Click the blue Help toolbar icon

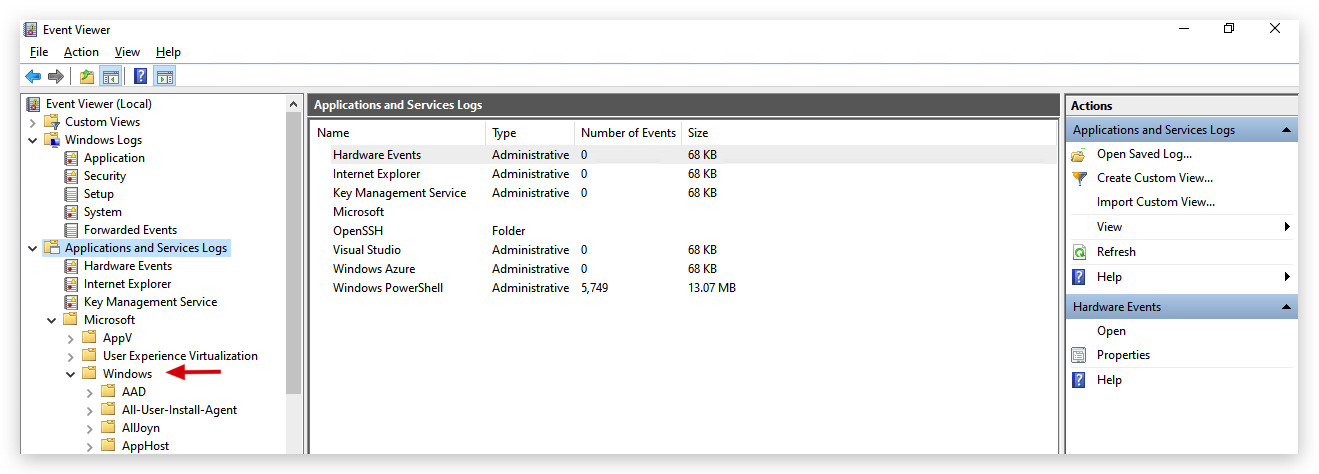coord(141,77)
